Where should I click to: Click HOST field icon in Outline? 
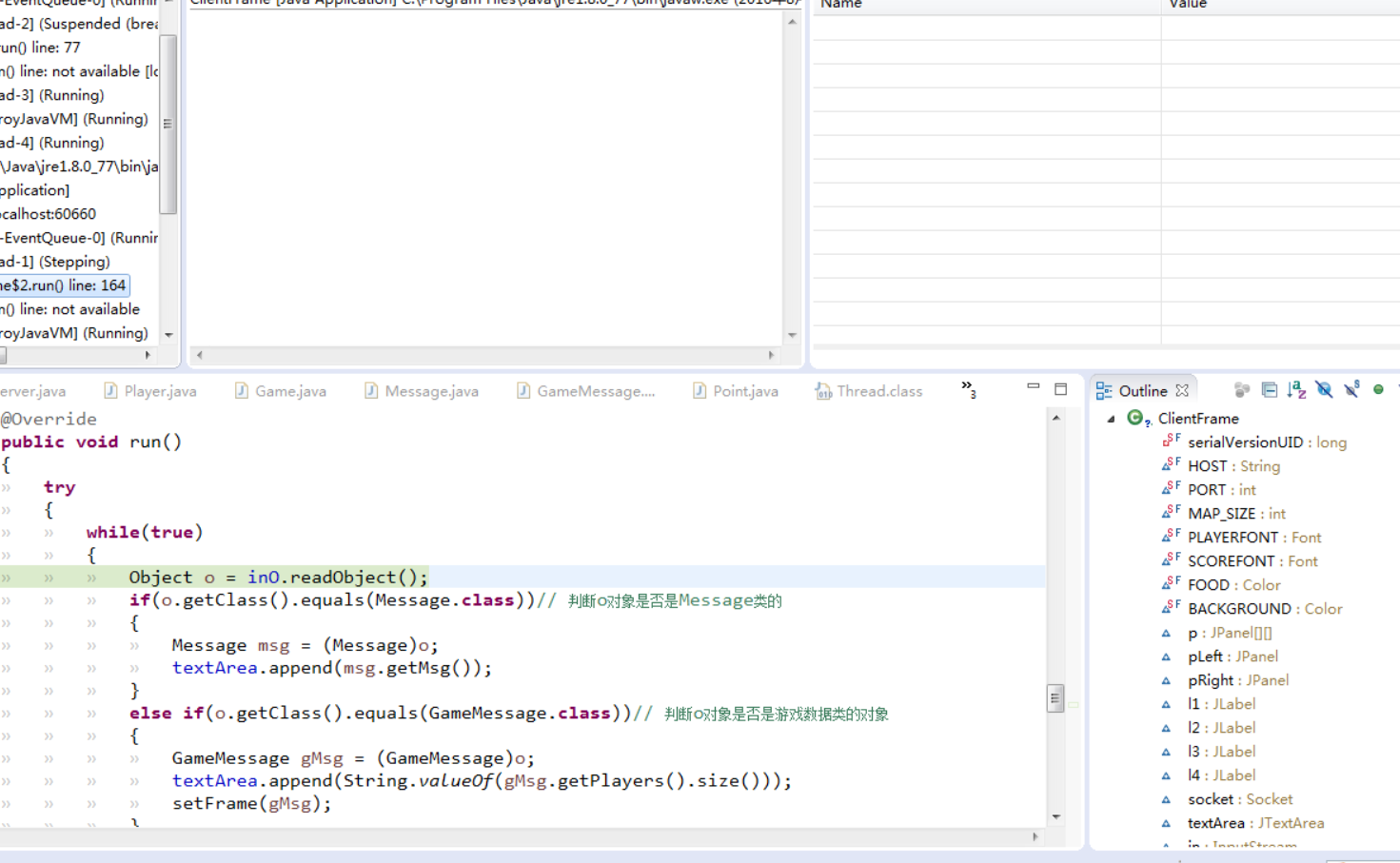[x=1171, y=465]
